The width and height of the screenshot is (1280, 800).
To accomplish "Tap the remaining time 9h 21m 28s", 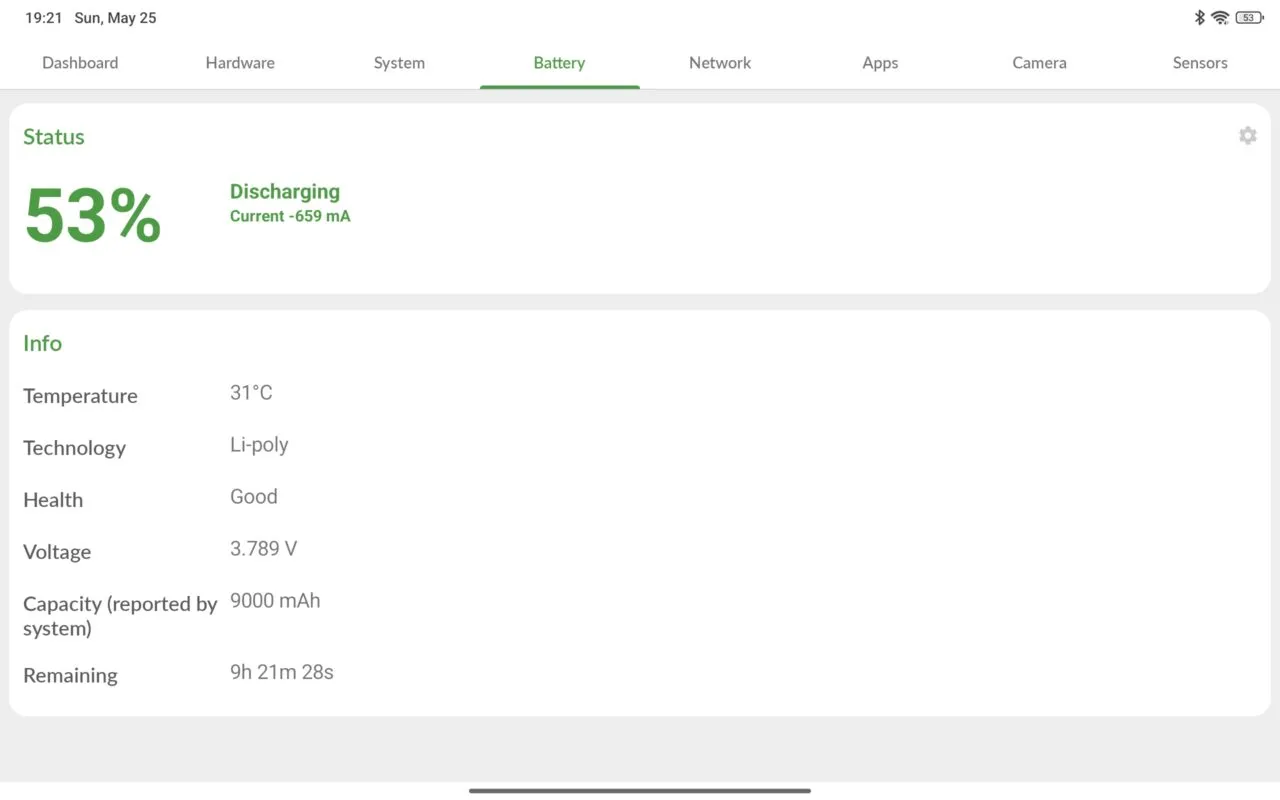I will [282, 672].
